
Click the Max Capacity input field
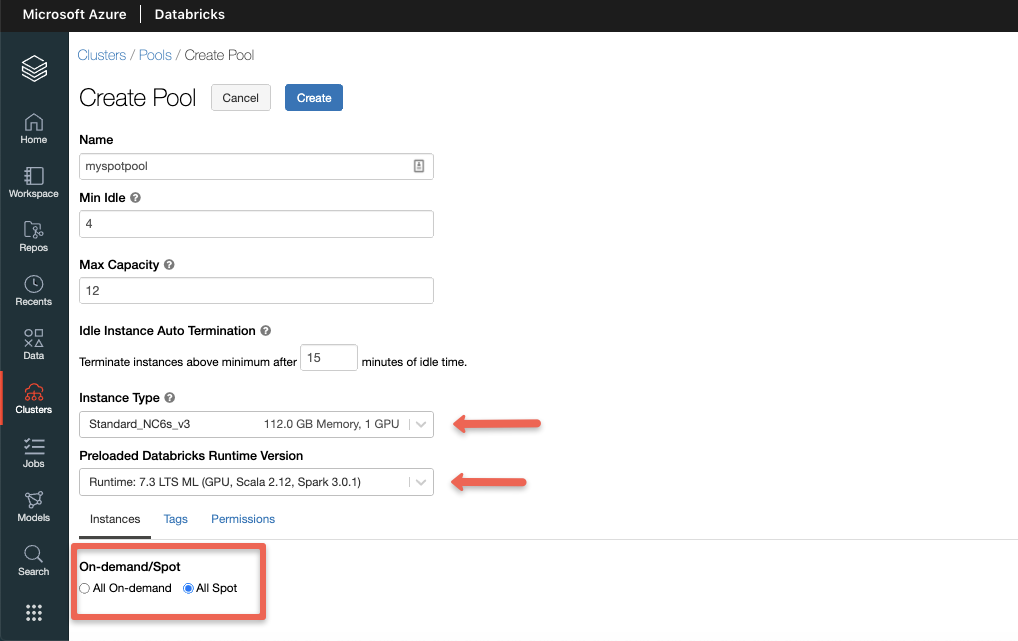(x=256, y=291)
